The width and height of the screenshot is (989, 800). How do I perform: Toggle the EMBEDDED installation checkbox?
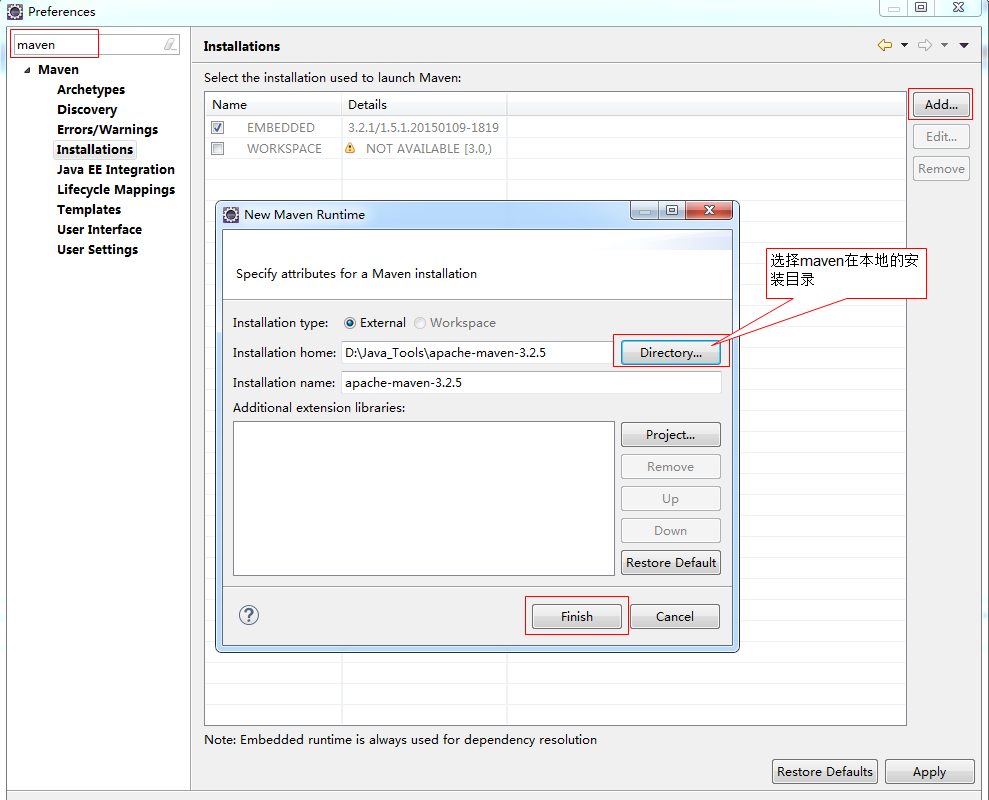(x=218, y=127)
